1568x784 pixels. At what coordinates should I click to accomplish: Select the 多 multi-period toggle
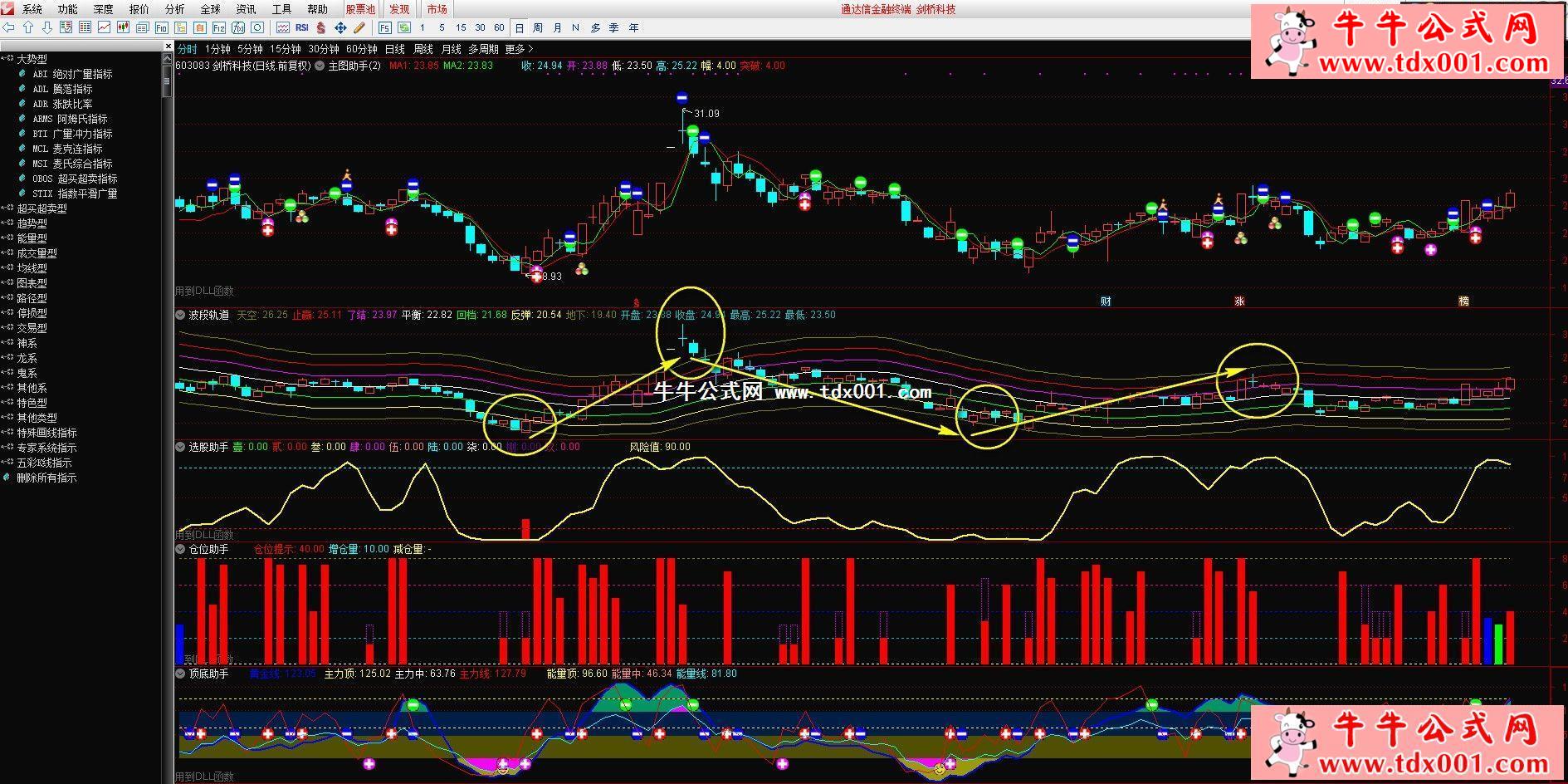595,27
